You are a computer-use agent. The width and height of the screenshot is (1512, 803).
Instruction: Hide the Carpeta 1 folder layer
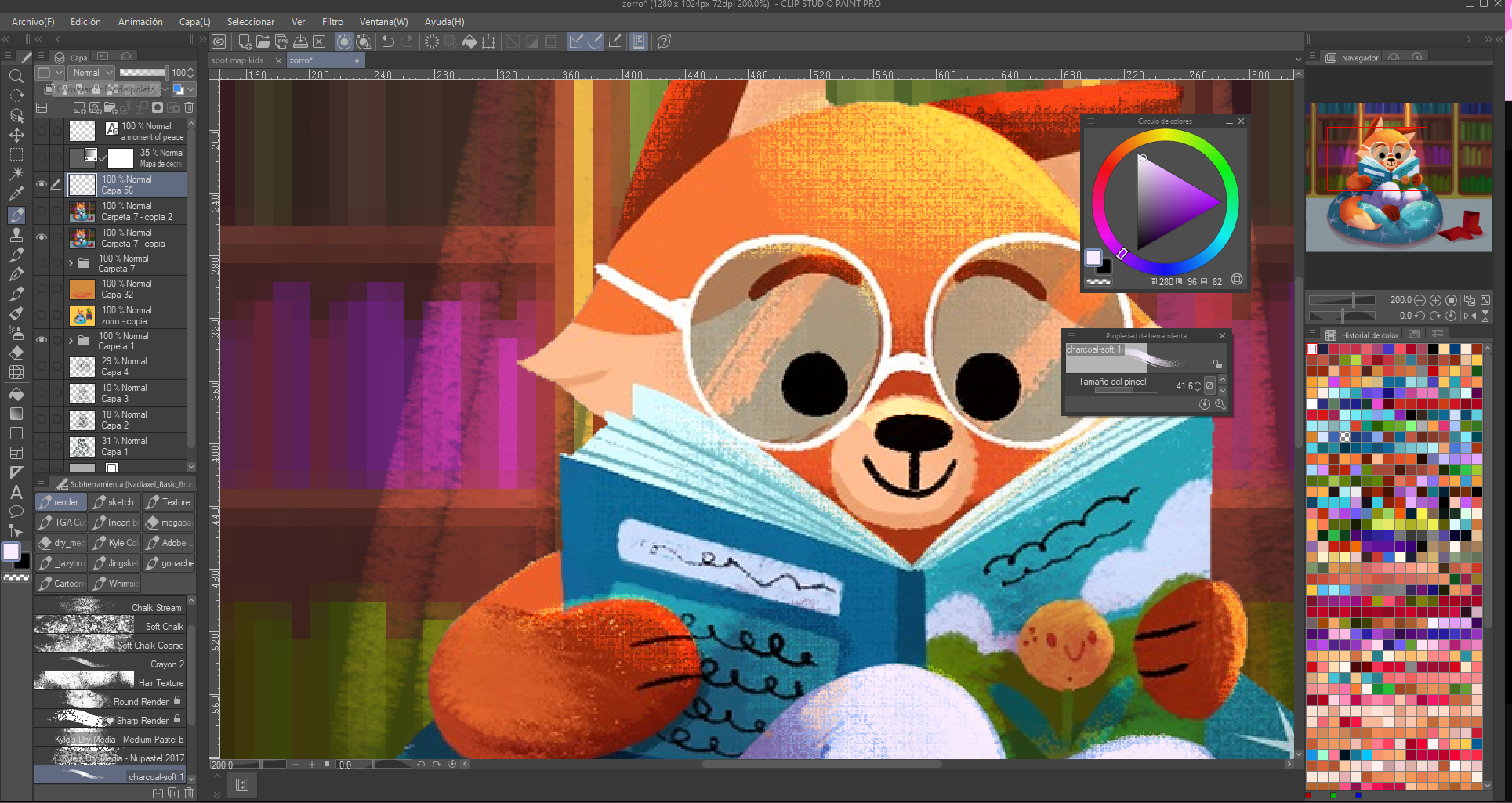click(x=42, y=340)
